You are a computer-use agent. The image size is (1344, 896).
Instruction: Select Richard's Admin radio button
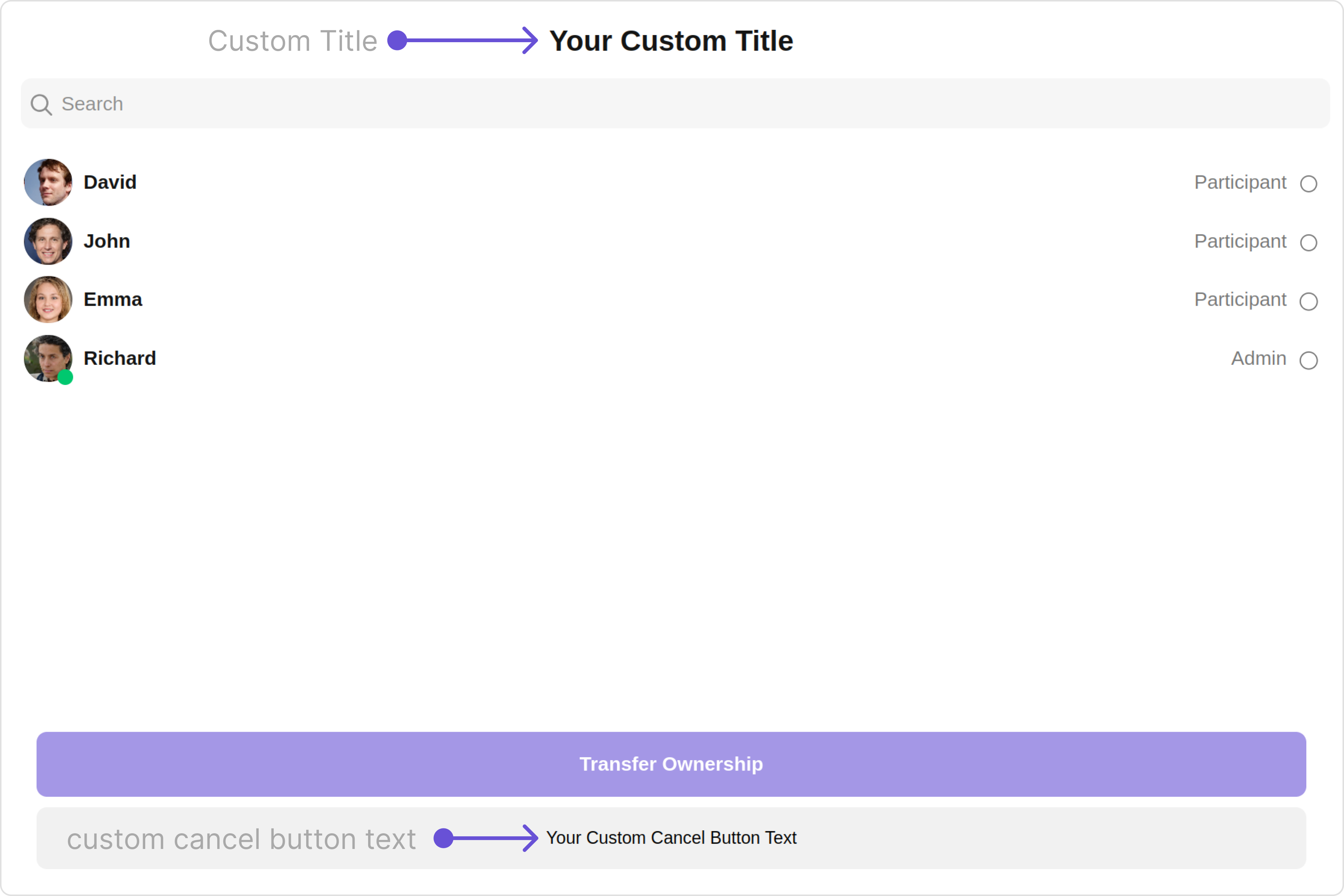[1309, 360]
